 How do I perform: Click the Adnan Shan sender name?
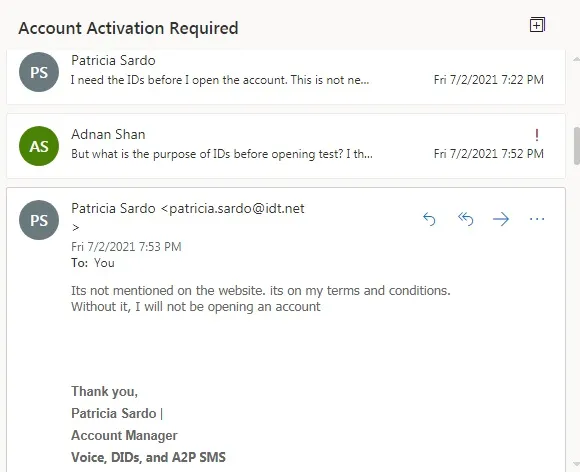click(x=108, y=134)
